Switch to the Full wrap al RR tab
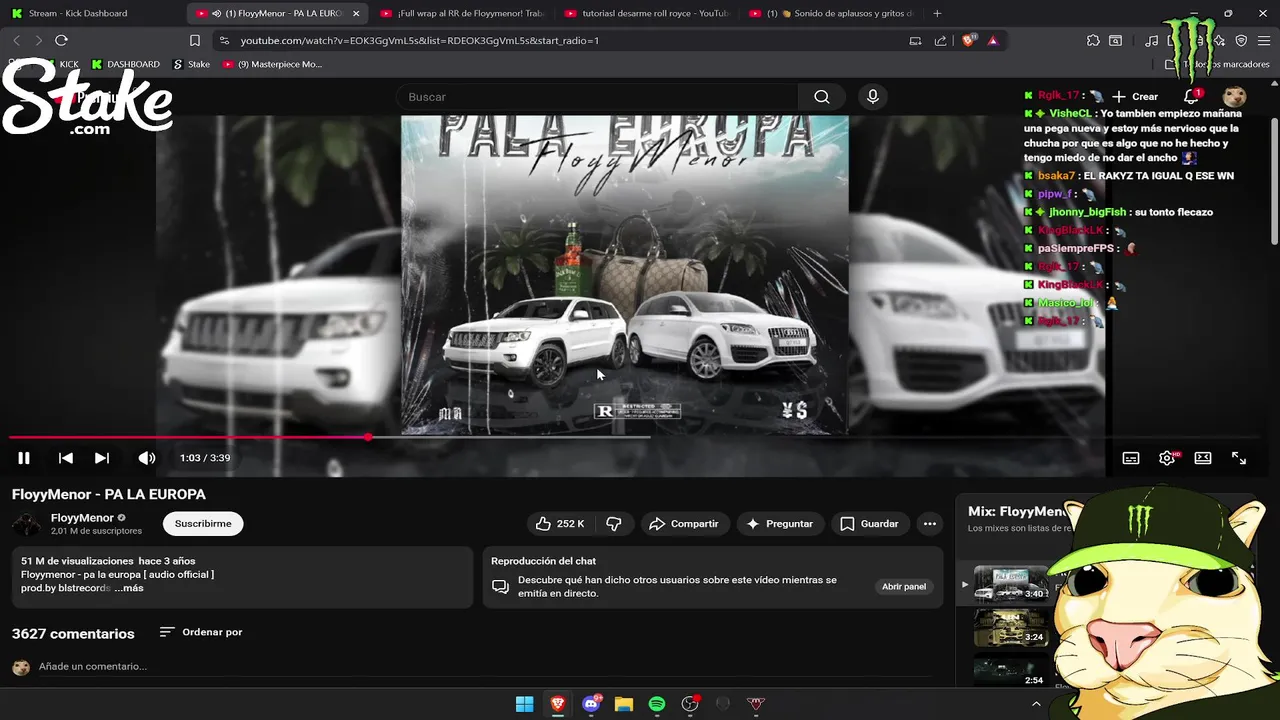 point(462,13)
